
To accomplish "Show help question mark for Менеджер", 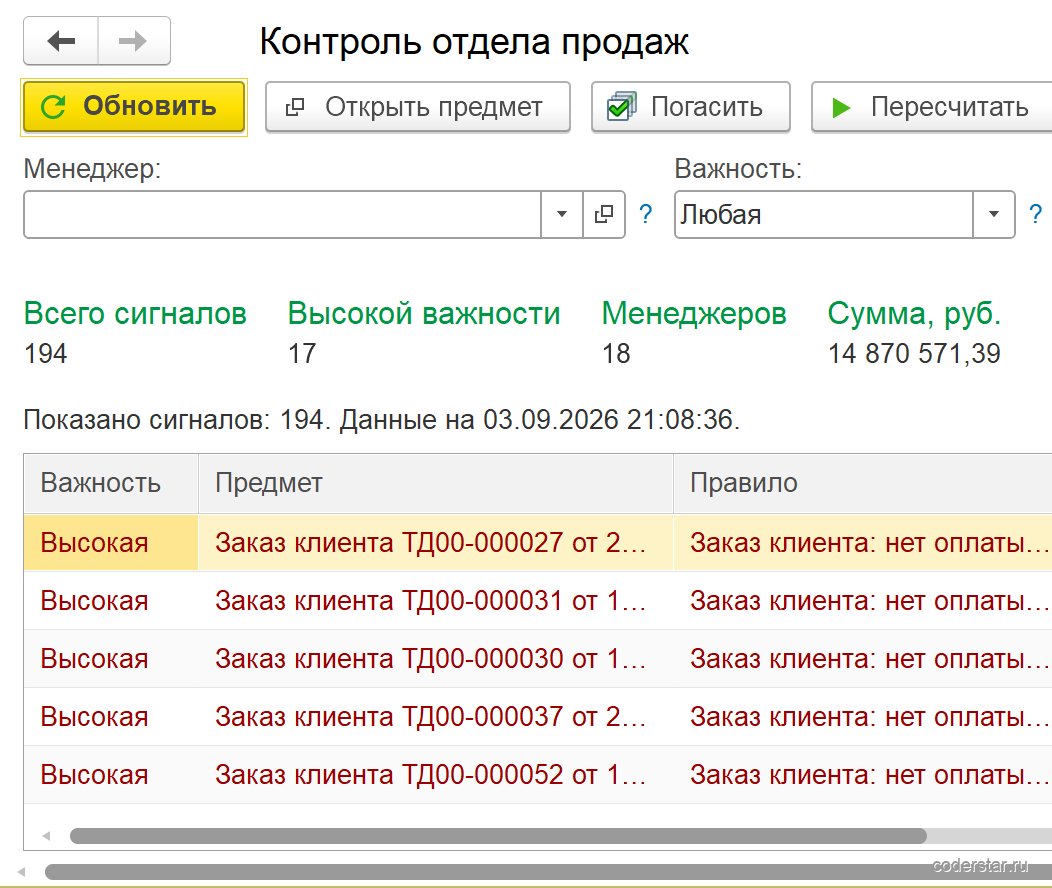I will click(x=645, y=215).
